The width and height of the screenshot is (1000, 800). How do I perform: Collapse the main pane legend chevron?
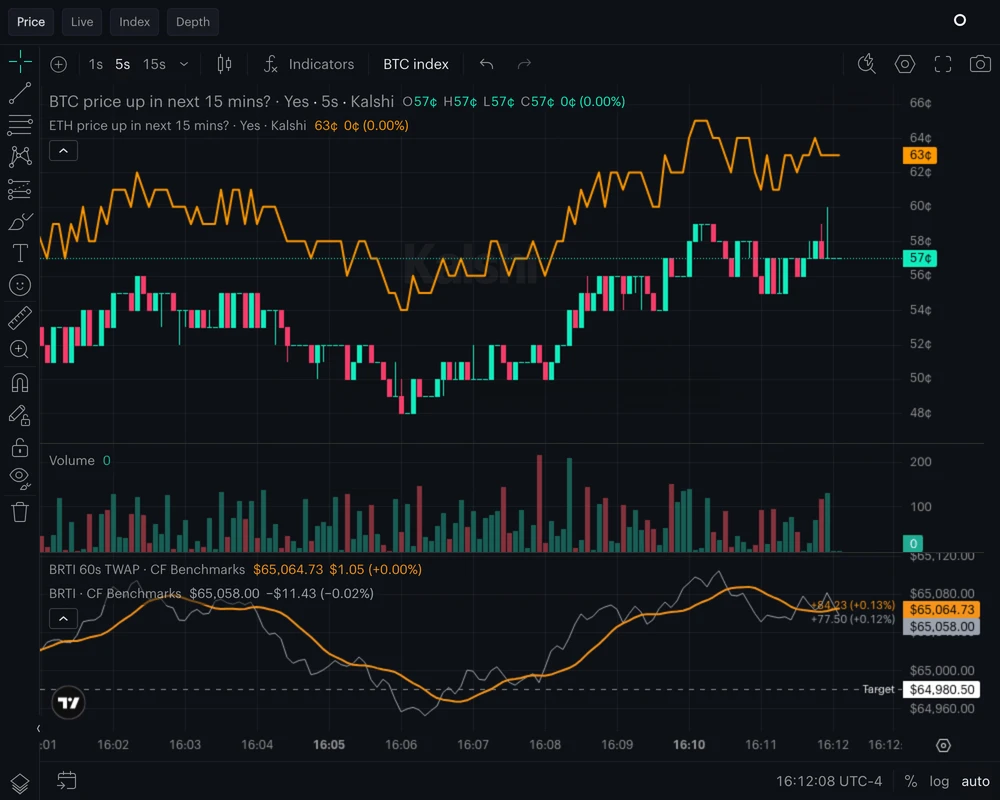[63, 151]
